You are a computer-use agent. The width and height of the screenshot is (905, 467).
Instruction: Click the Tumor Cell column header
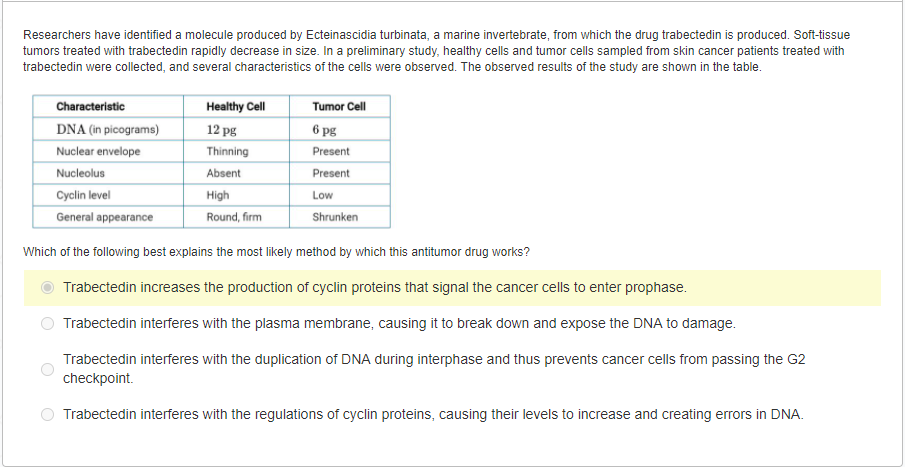(339, 107)
